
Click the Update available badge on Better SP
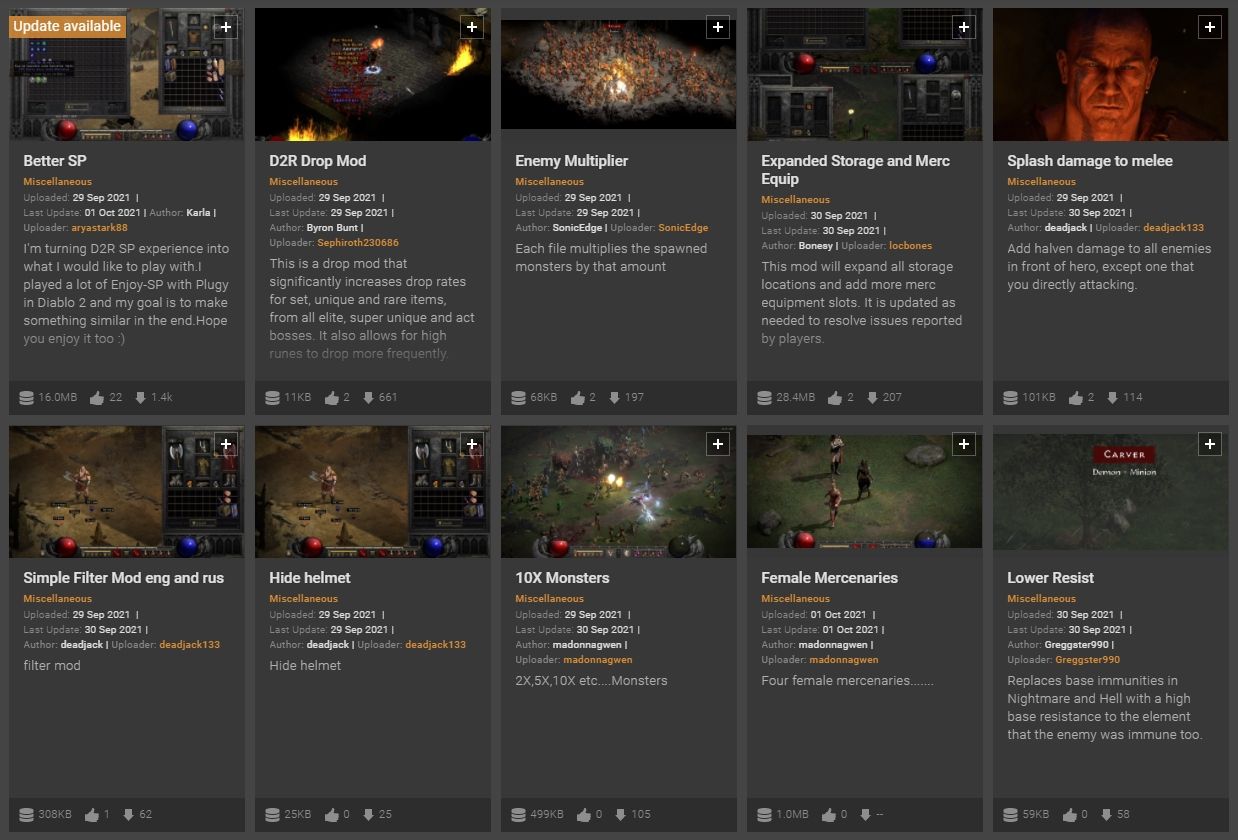(67, 26)
